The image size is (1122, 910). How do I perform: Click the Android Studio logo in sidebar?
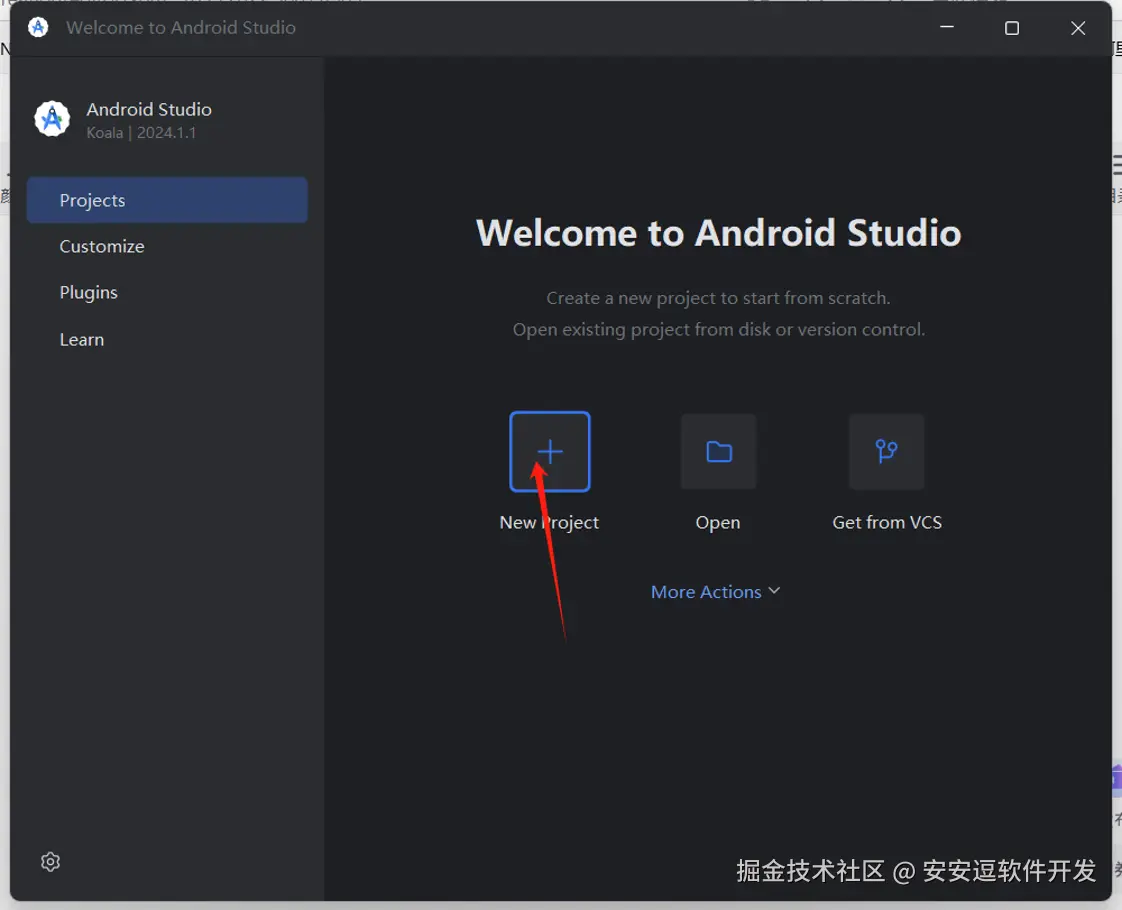[52, 119]
